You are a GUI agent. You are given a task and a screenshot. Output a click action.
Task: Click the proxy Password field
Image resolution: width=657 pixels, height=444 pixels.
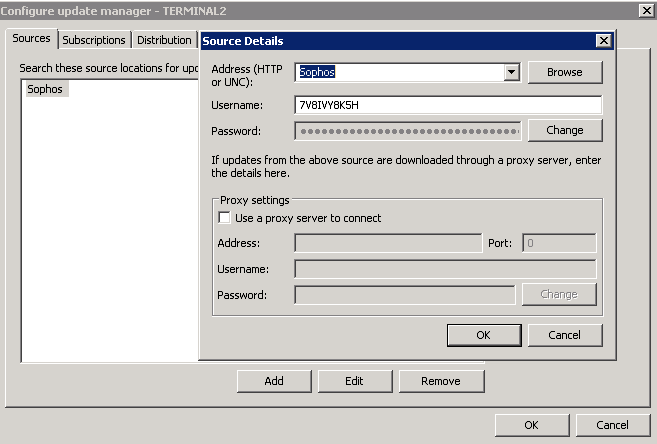click(405, 295)
